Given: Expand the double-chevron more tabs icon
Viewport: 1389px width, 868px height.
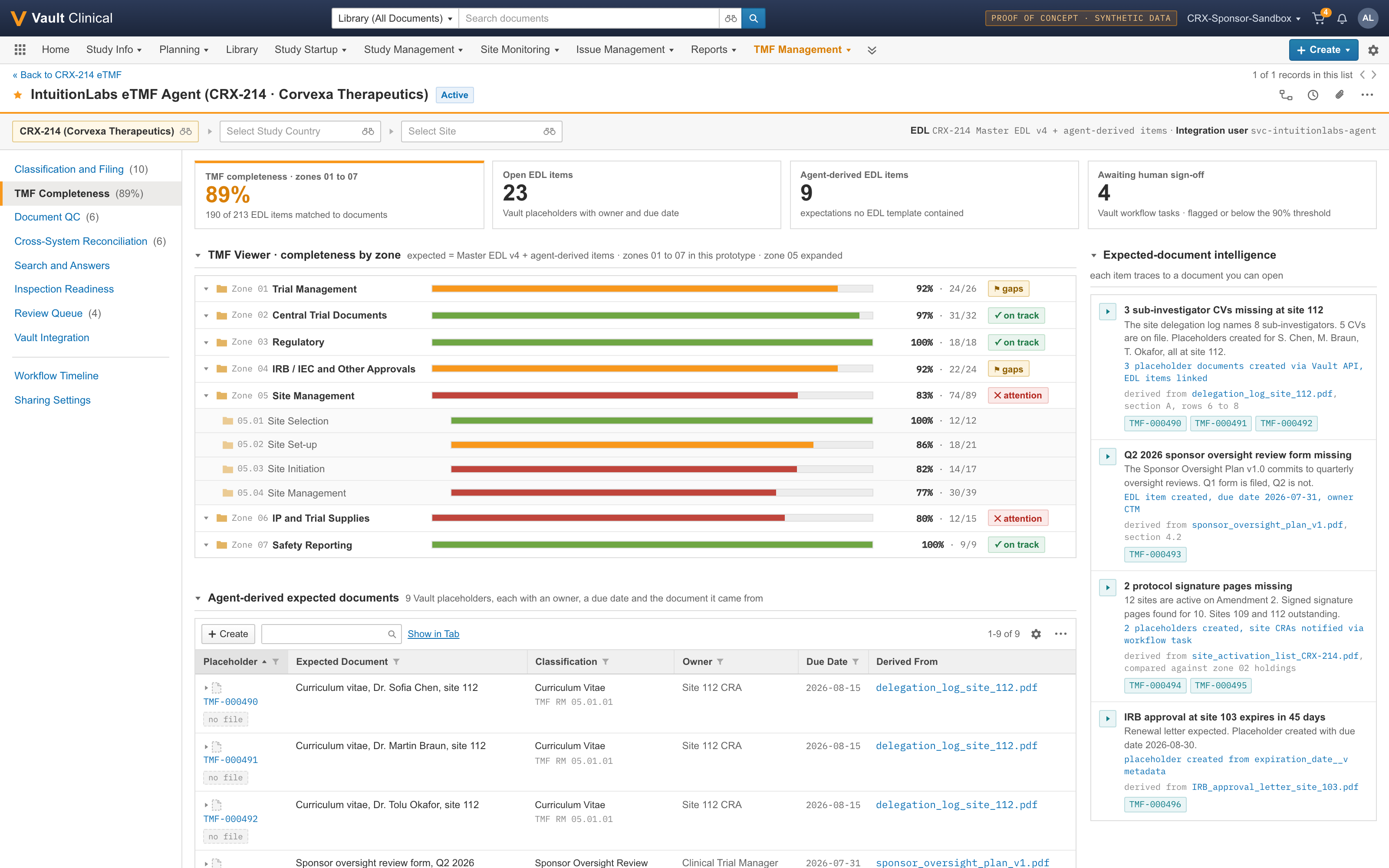Looking at the screenshot, I should tap(872, 50).
